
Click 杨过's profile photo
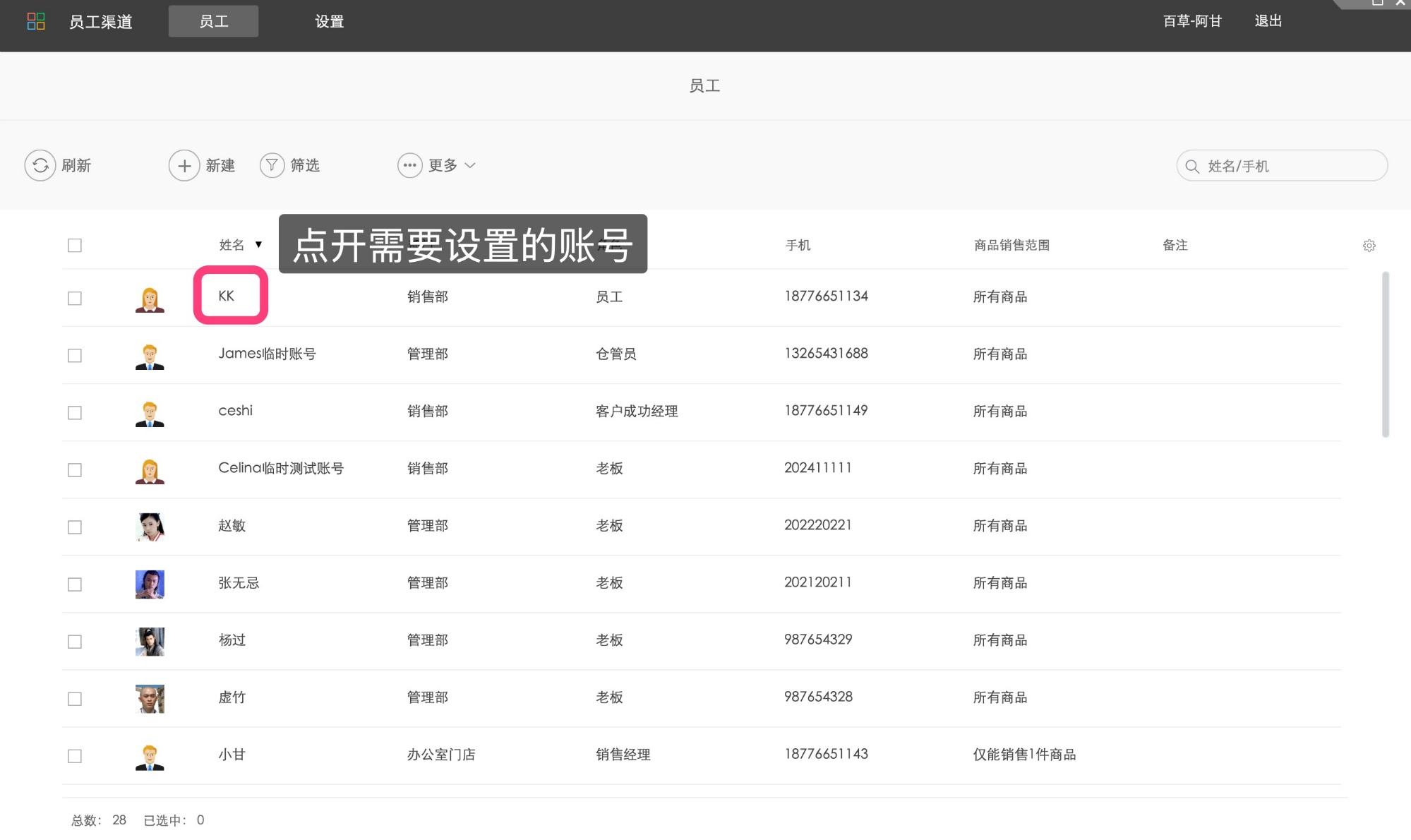150,642
